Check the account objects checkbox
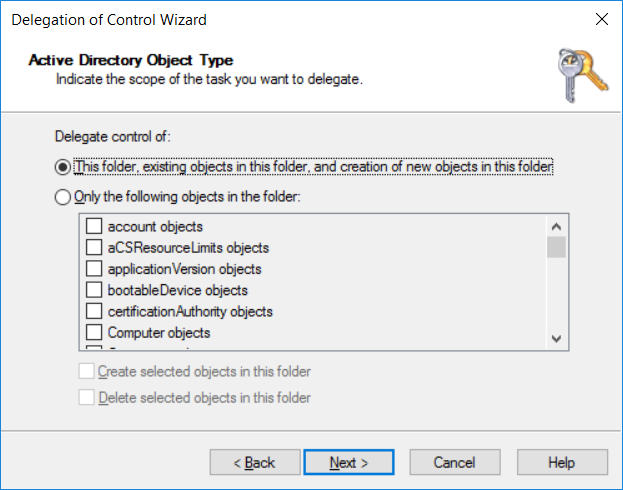The width and height of the screenshot is (623, 490). (x=94, y=226)
